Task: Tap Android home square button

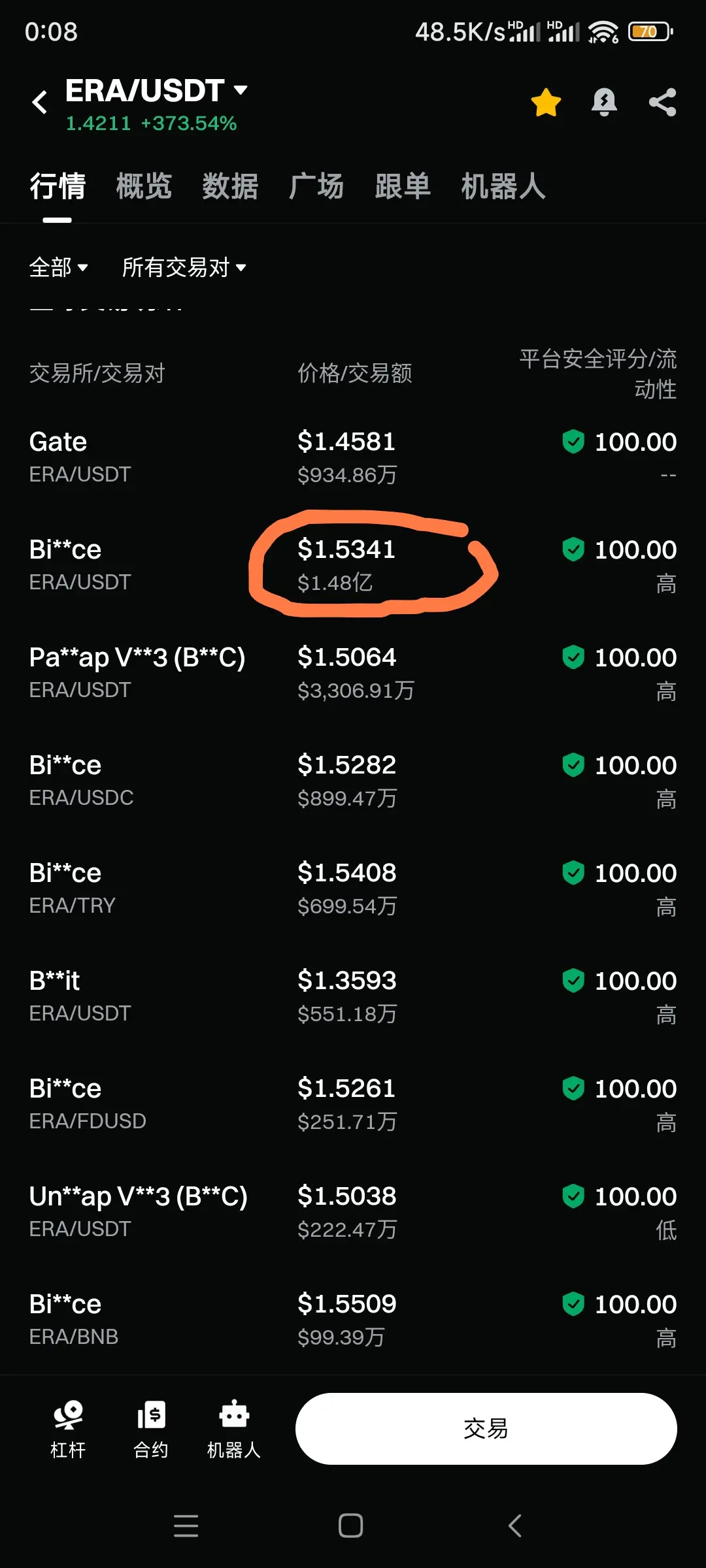Action: (351, 1526)
